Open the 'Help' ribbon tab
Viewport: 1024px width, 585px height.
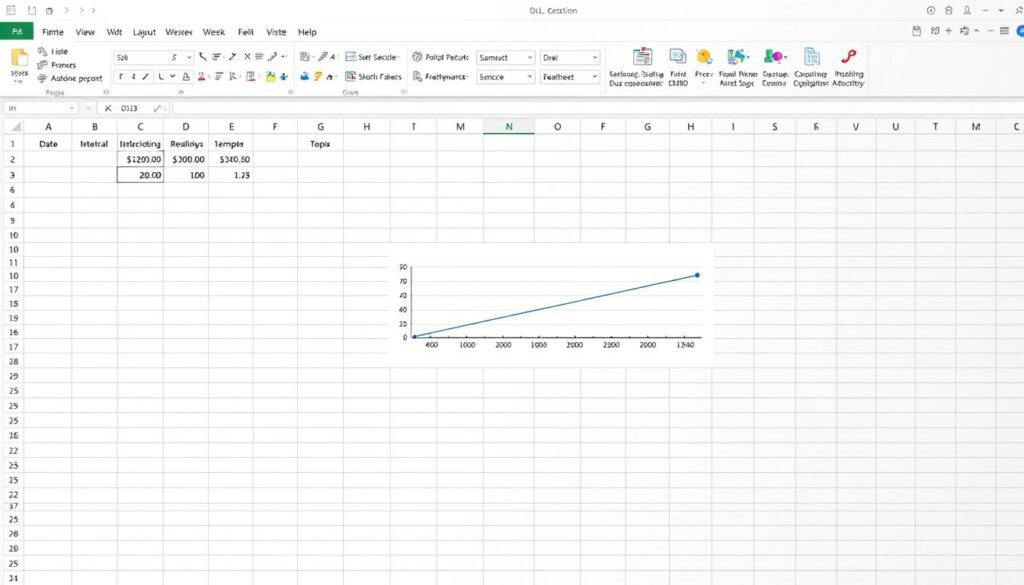click(307, 32)
